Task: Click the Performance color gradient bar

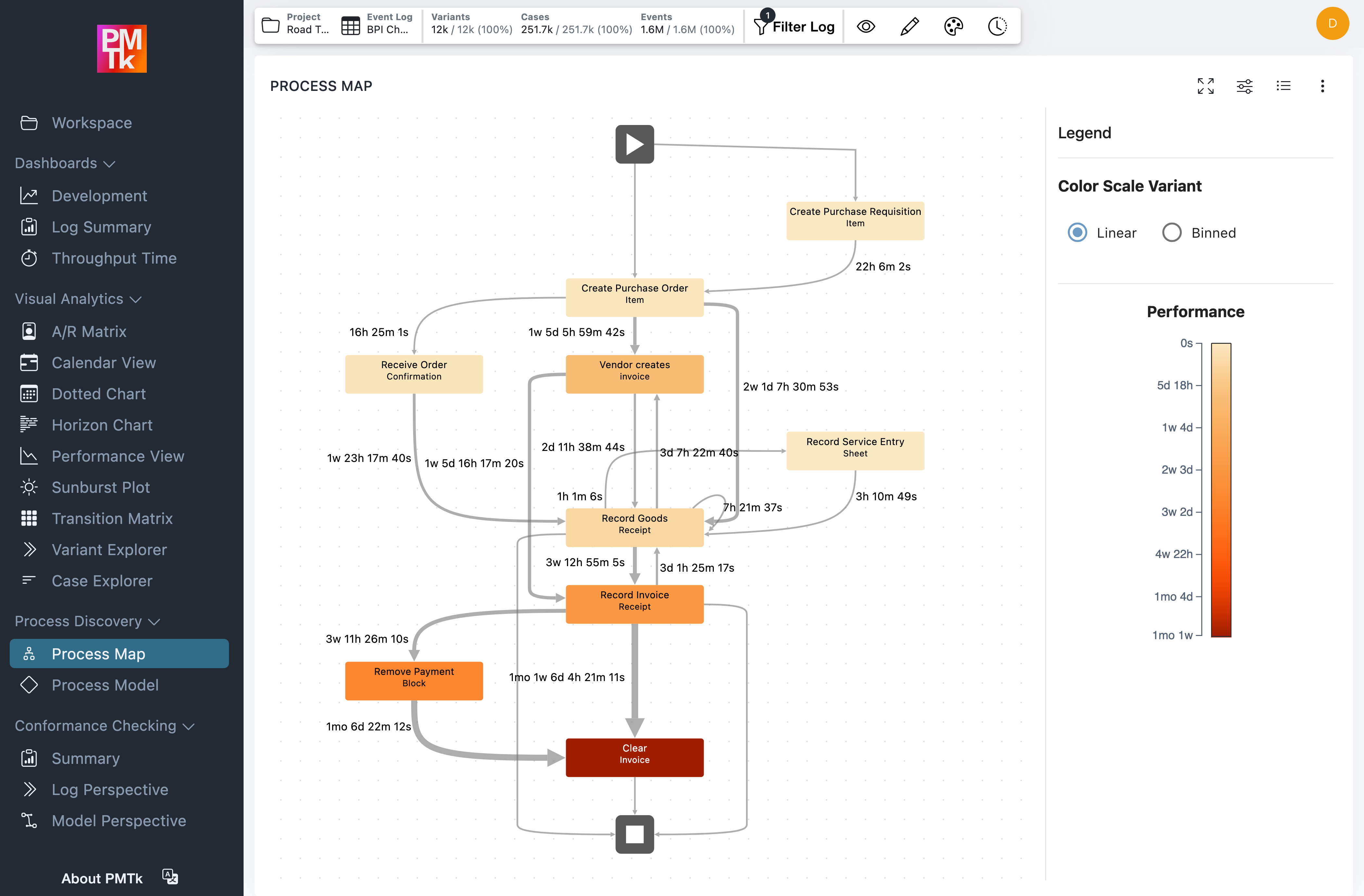Action: [x=1220, y=490]
